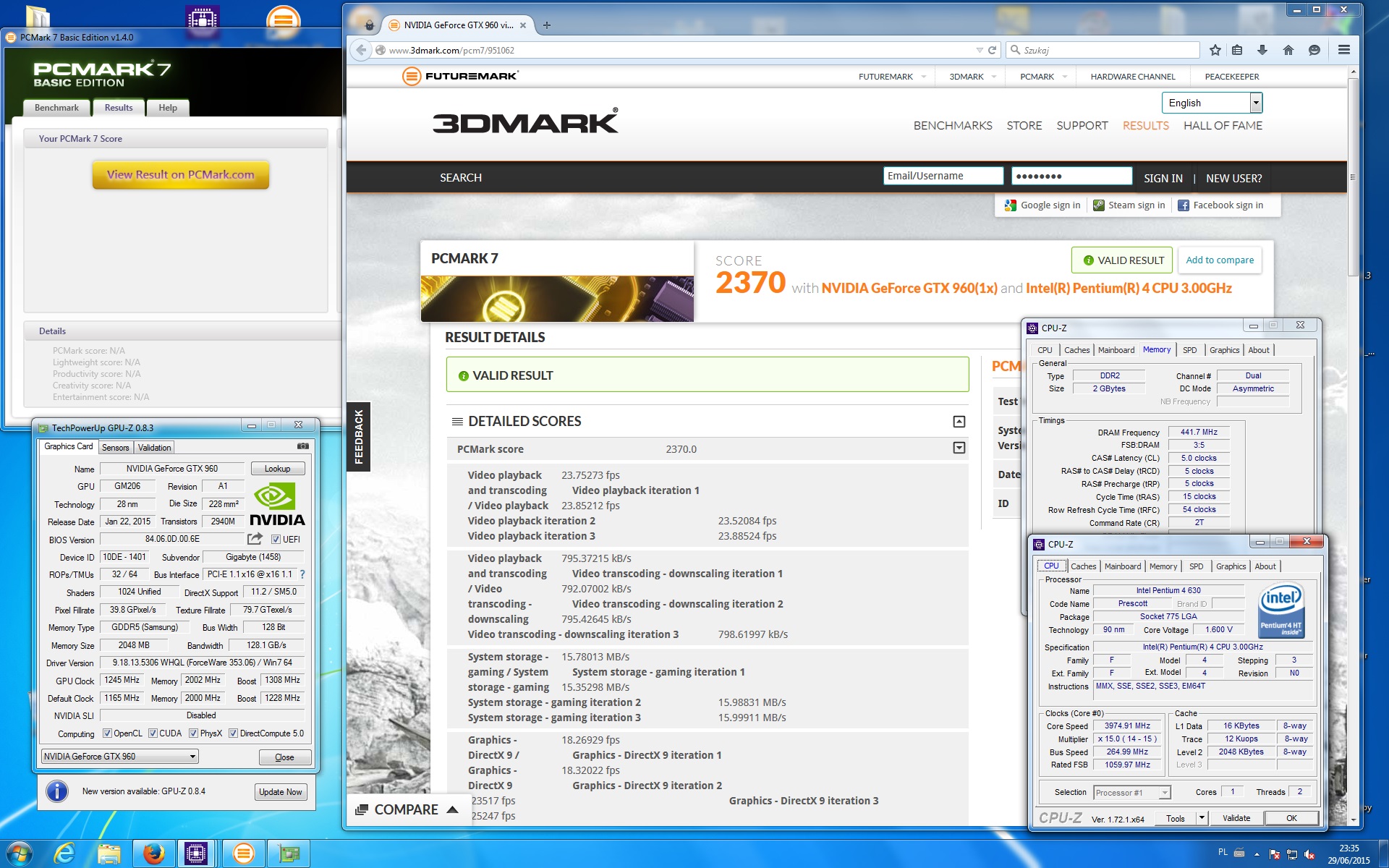Click the GPU-Z Lookup button
The width and height of the screenshot is (1389, 868).
pyautogui.click(x=278, y=469)
